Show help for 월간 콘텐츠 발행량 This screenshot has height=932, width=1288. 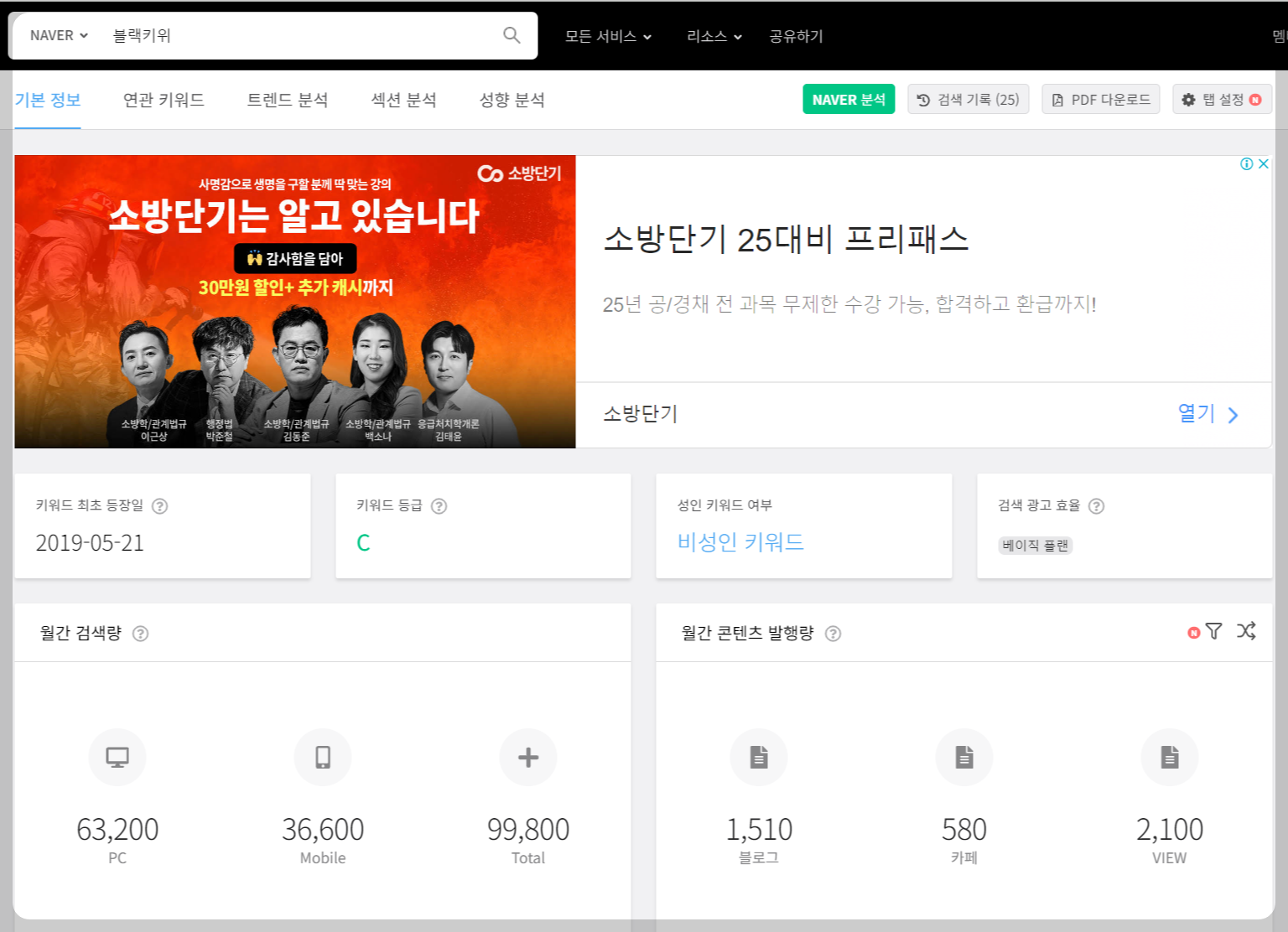[x=833, y=634]
